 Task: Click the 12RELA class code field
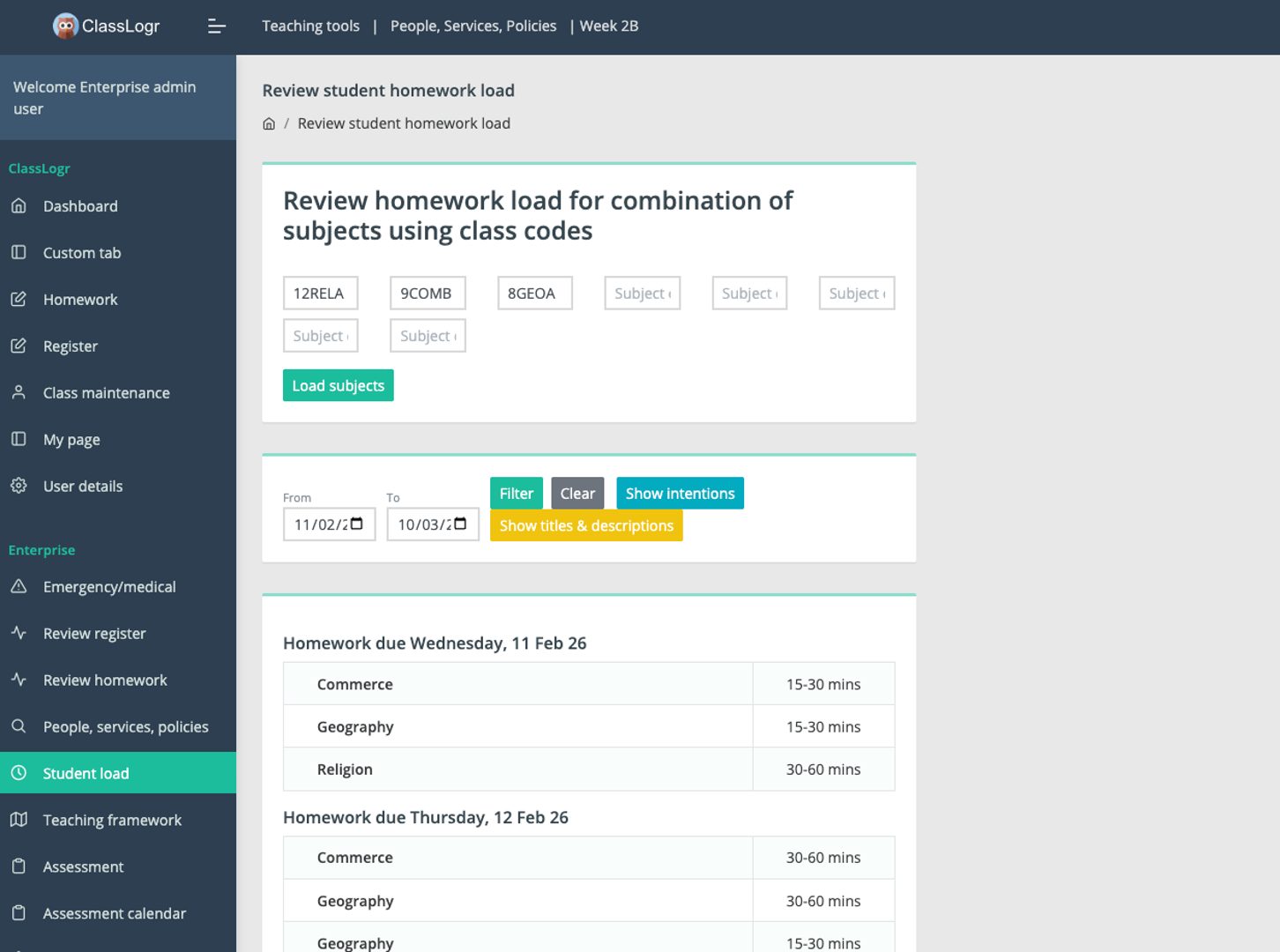pyautogui.click(x=320, y=294)
